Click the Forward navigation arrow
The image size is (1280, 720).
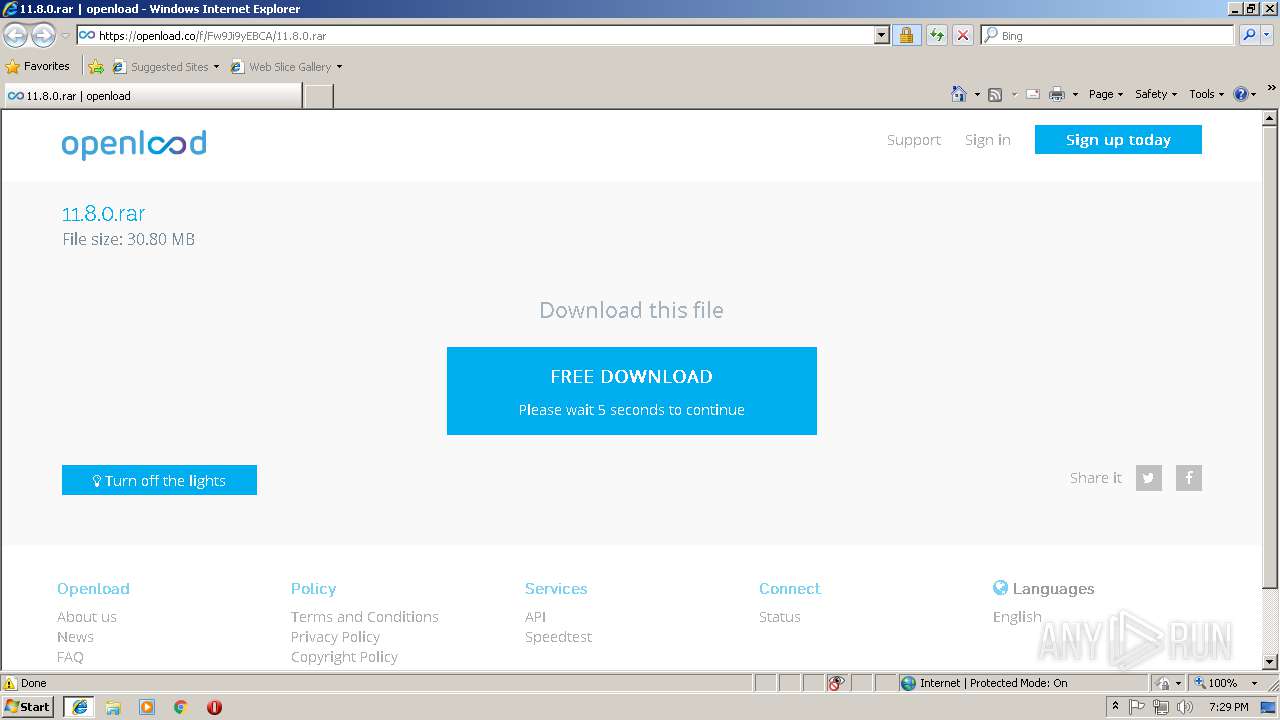coord(43,35)
